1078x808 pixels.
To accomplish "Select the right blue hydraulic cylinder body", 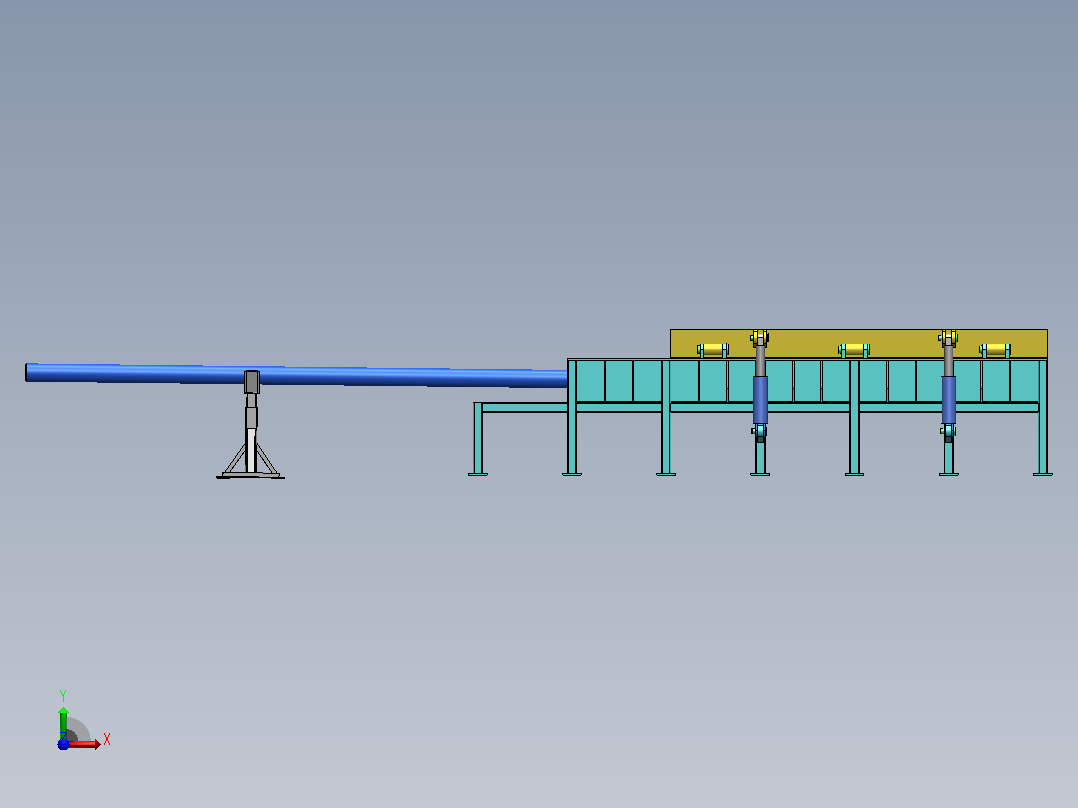I will (949, 400).
